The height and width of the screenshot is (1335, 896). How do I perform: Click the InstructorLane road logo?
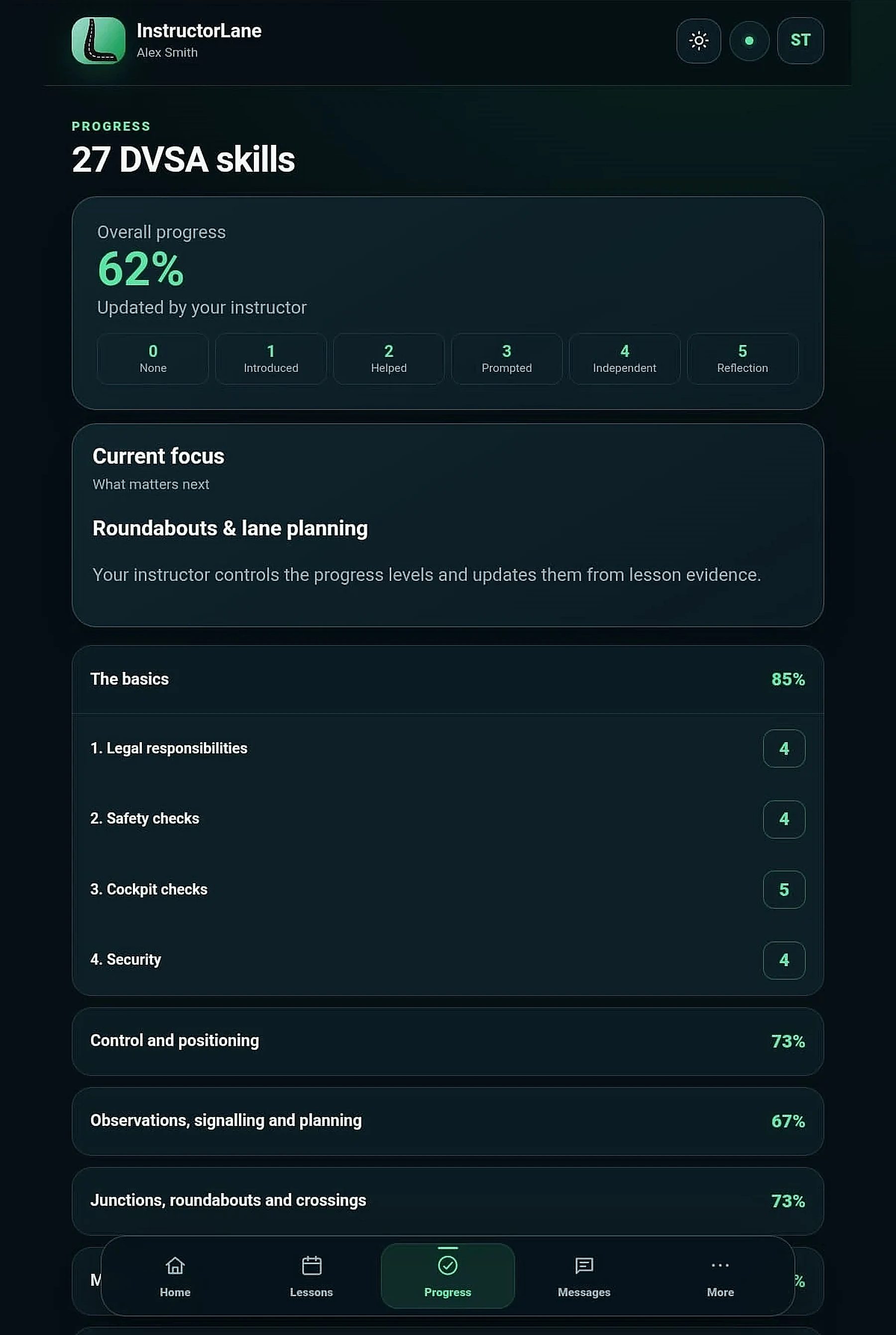click(x=98, y=40)
